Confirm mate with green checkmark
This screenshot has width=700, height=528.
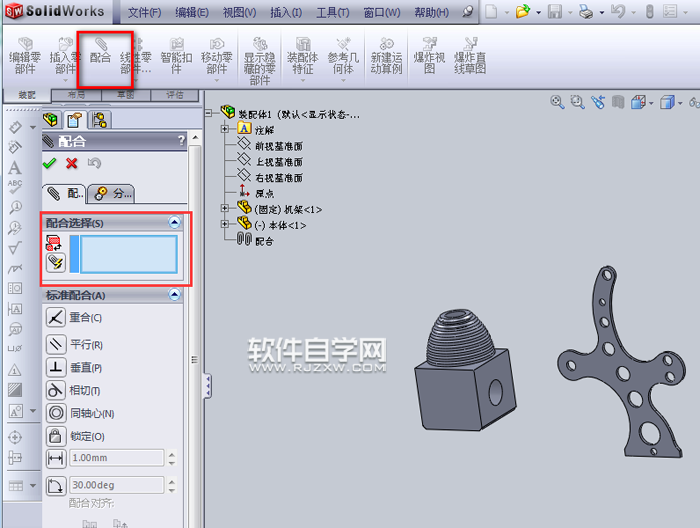tap(50, 163)
